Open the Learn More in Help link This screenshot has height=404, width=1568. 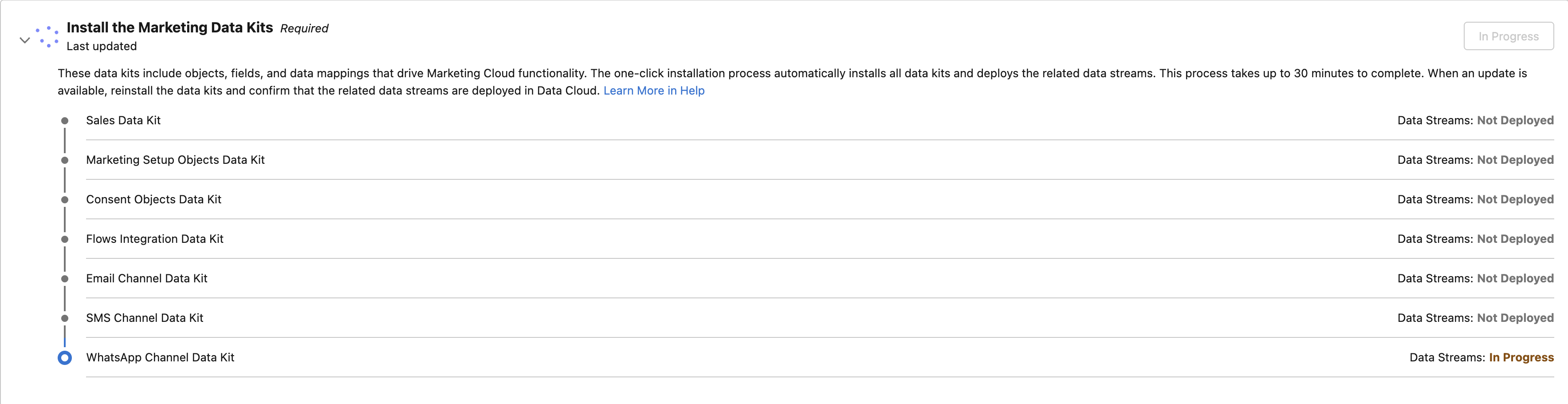(x=654, y=90)
